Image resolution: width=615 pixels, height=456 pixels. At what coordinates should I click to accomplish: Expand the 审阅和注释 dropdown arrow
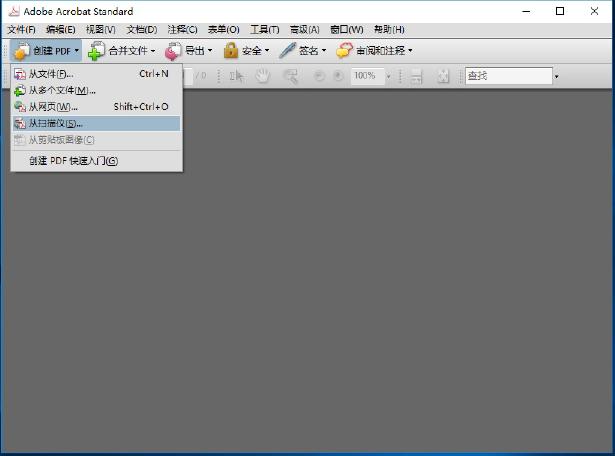coord(410,51)
